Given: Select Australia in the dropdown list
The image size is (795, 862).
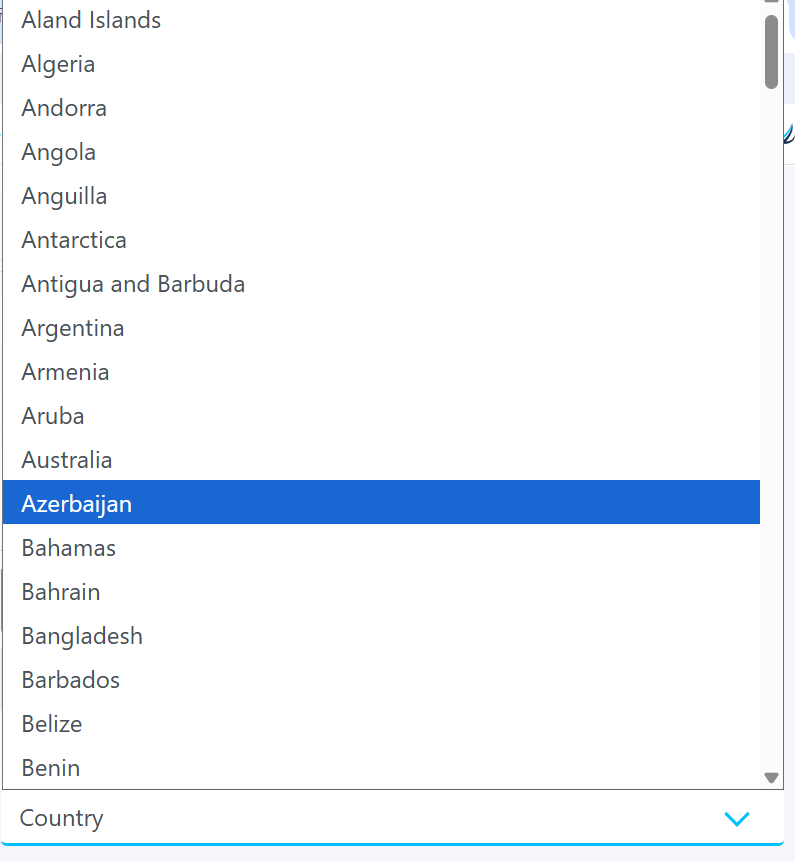Looking at the screenshot, I should 67,460.
